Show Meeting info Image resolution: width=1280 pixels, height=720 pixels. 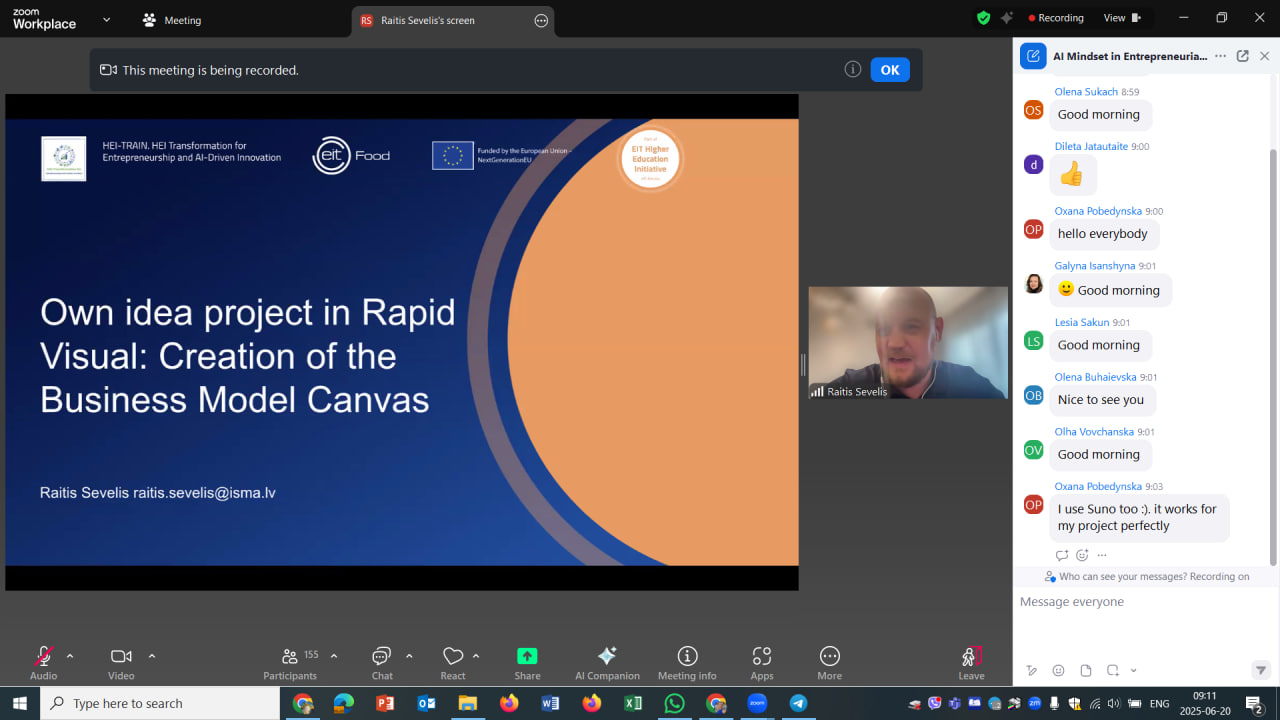tap(687, 656)
